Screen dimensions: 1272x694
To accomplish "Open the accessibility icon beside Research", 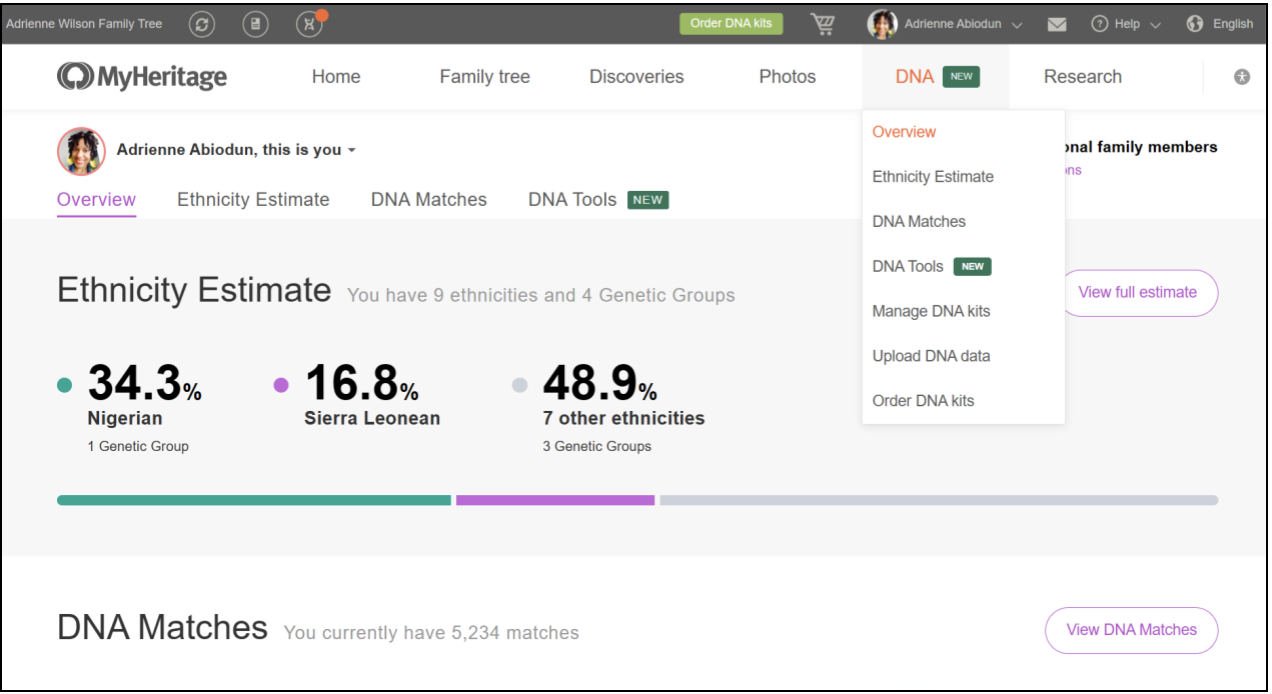I will point(1242,77).
